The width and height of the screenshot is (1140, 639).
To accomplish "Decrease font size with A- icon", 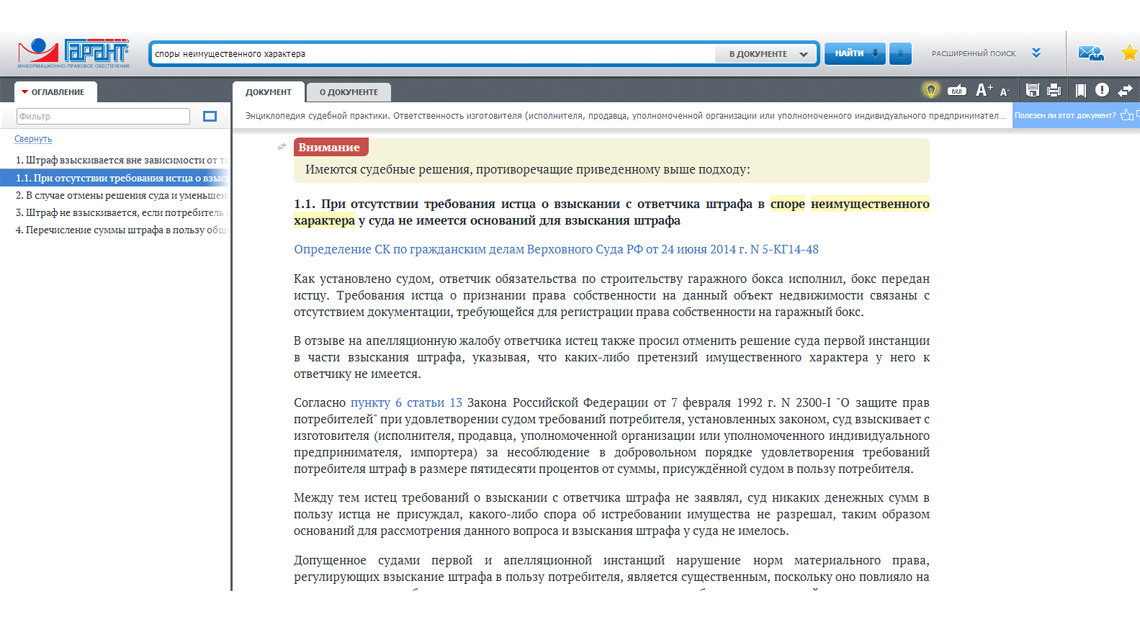I will [1005, 92].
